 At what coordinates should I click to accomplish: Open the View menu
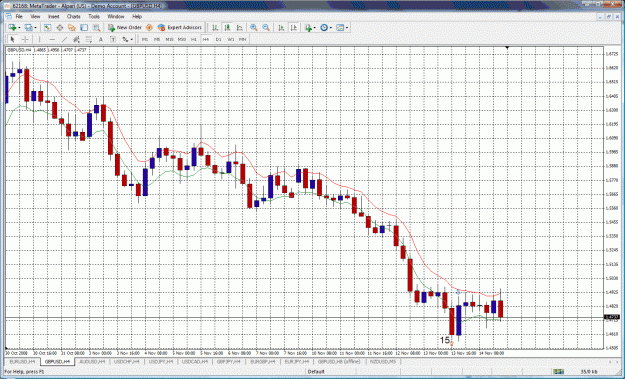coord(35,17)
